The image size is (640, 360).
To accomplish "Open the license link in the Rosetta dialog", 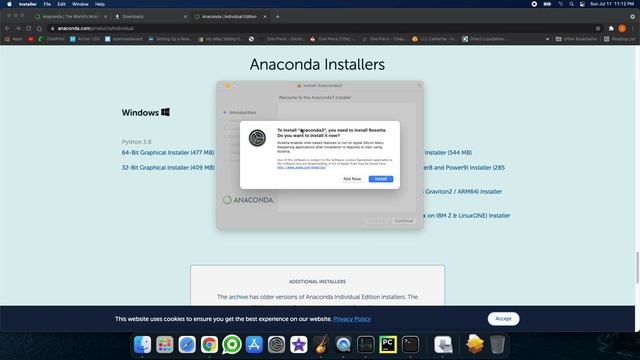I will coord(301,167).
